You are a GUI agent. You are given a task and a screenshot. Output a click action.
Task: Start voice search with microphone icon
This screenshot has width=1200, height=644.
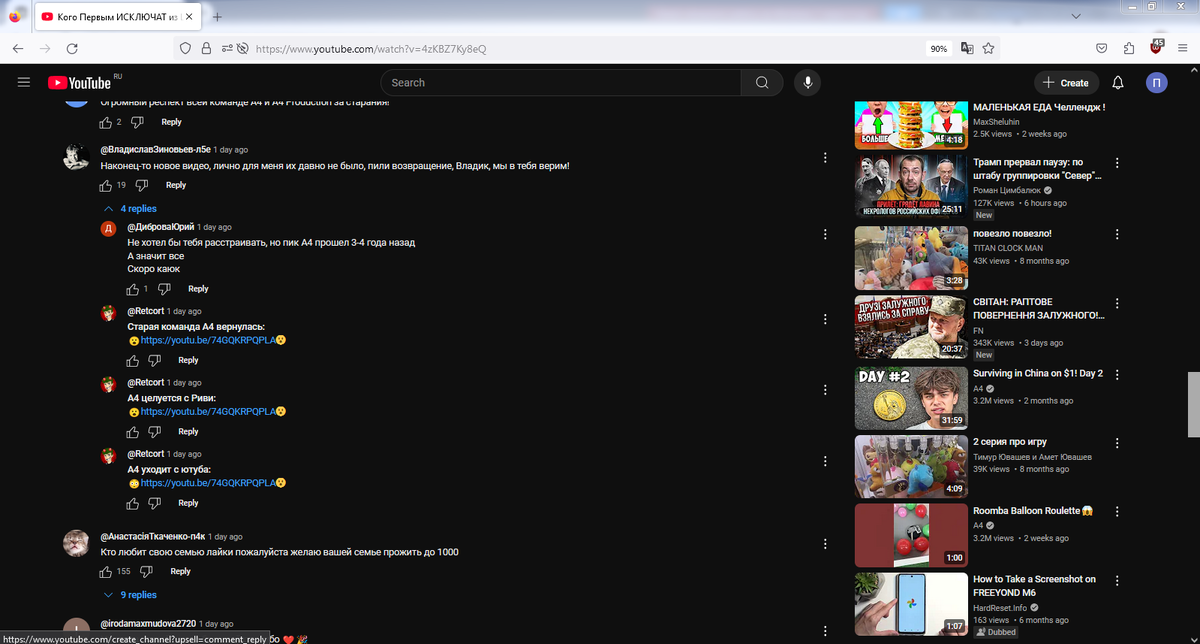(807, 83)
